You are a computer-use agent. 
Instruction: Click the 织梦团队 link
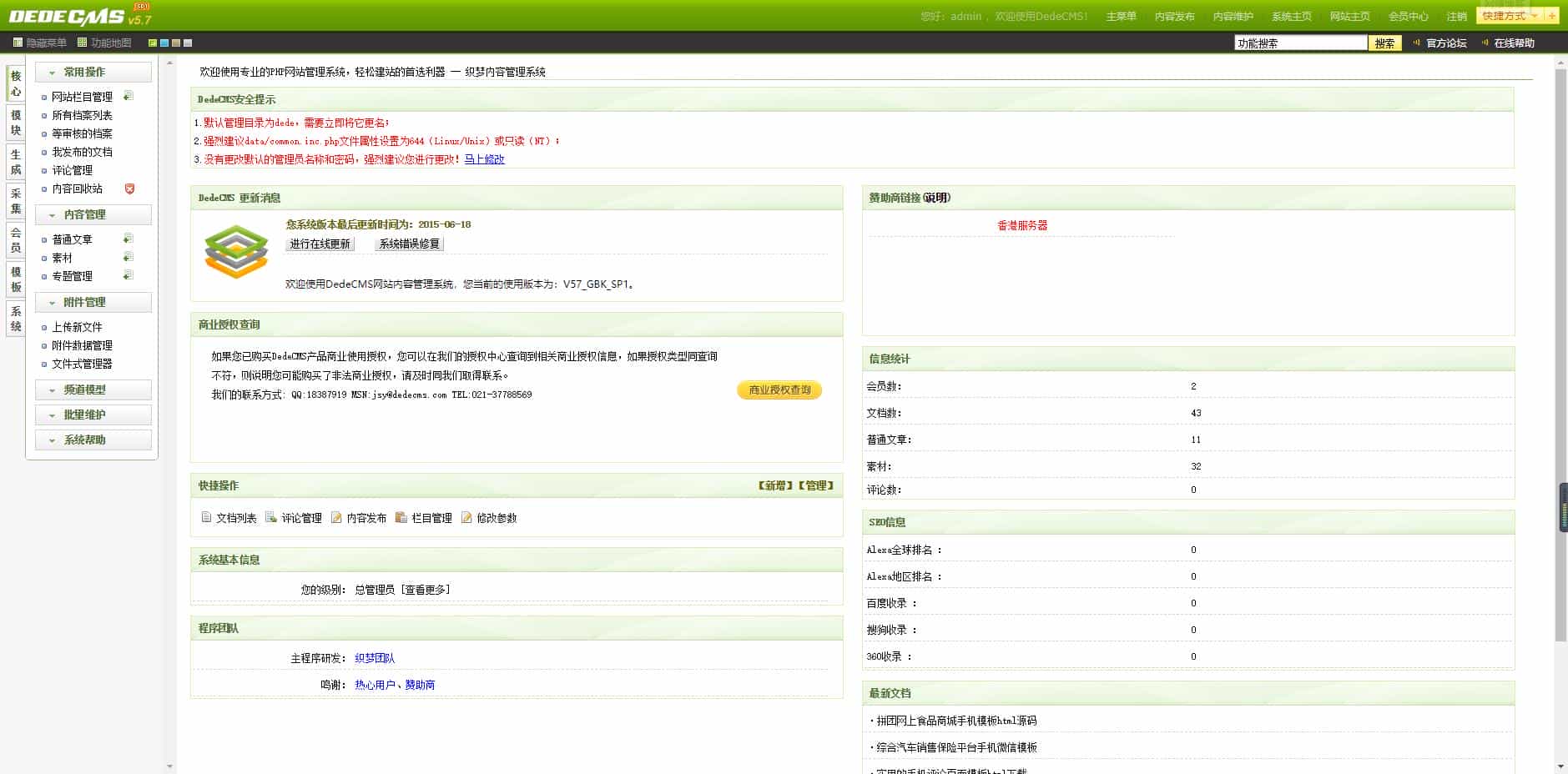click(375, 658)
